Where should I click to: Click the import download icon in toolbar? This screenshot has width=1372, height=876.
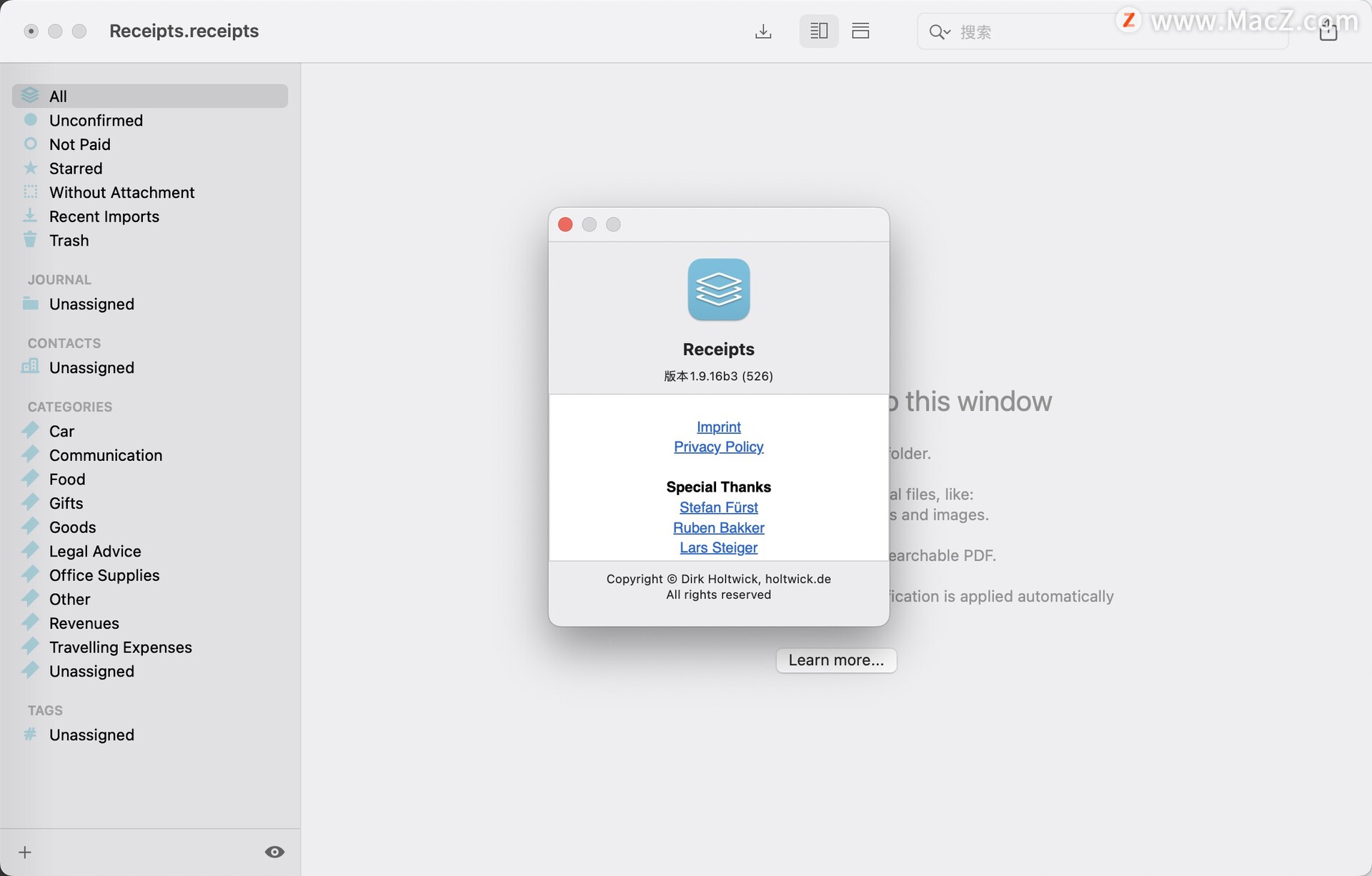tap(763, 31)
